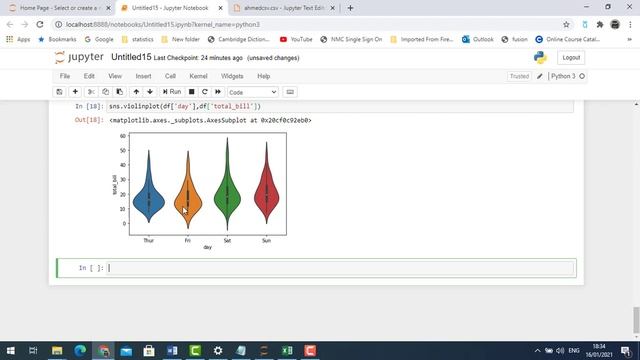Restart kernel and rerun all cells

pos(218,92)
